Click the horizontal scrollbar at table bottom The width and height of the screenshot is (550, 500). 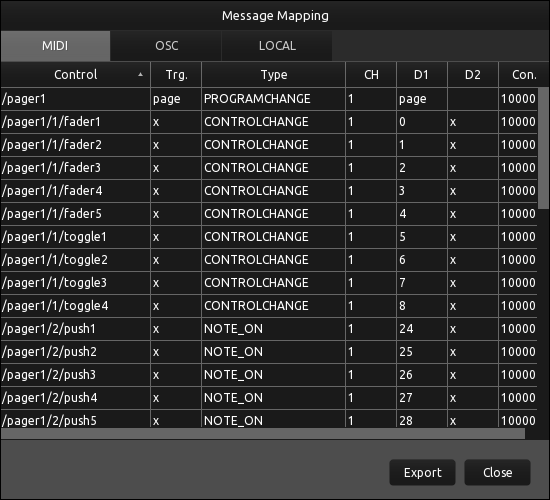click(263, 434)
